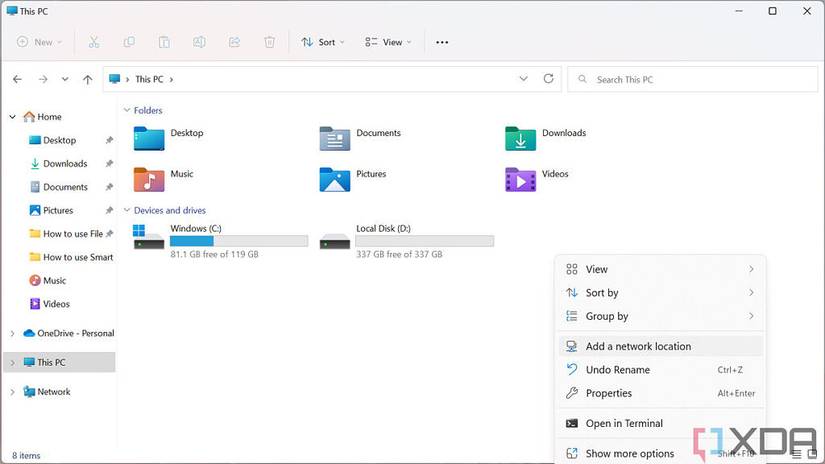The height and width of the screenshot is (464, 825).
Task: Click the Delete trash icon
Action: coord(269,42)
